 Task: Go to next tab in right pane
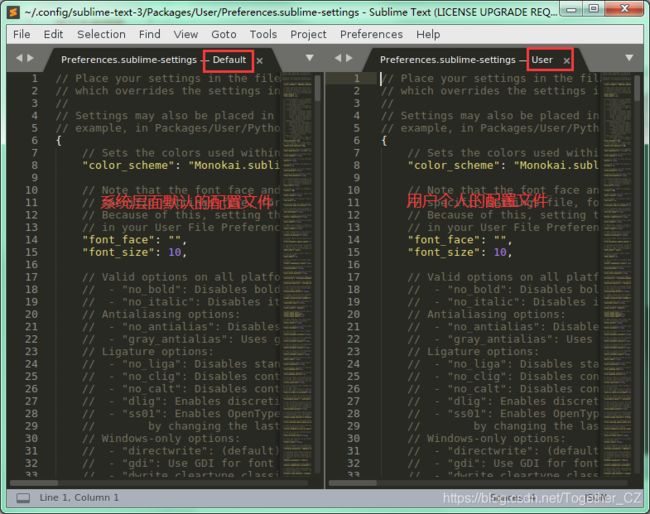349,58
